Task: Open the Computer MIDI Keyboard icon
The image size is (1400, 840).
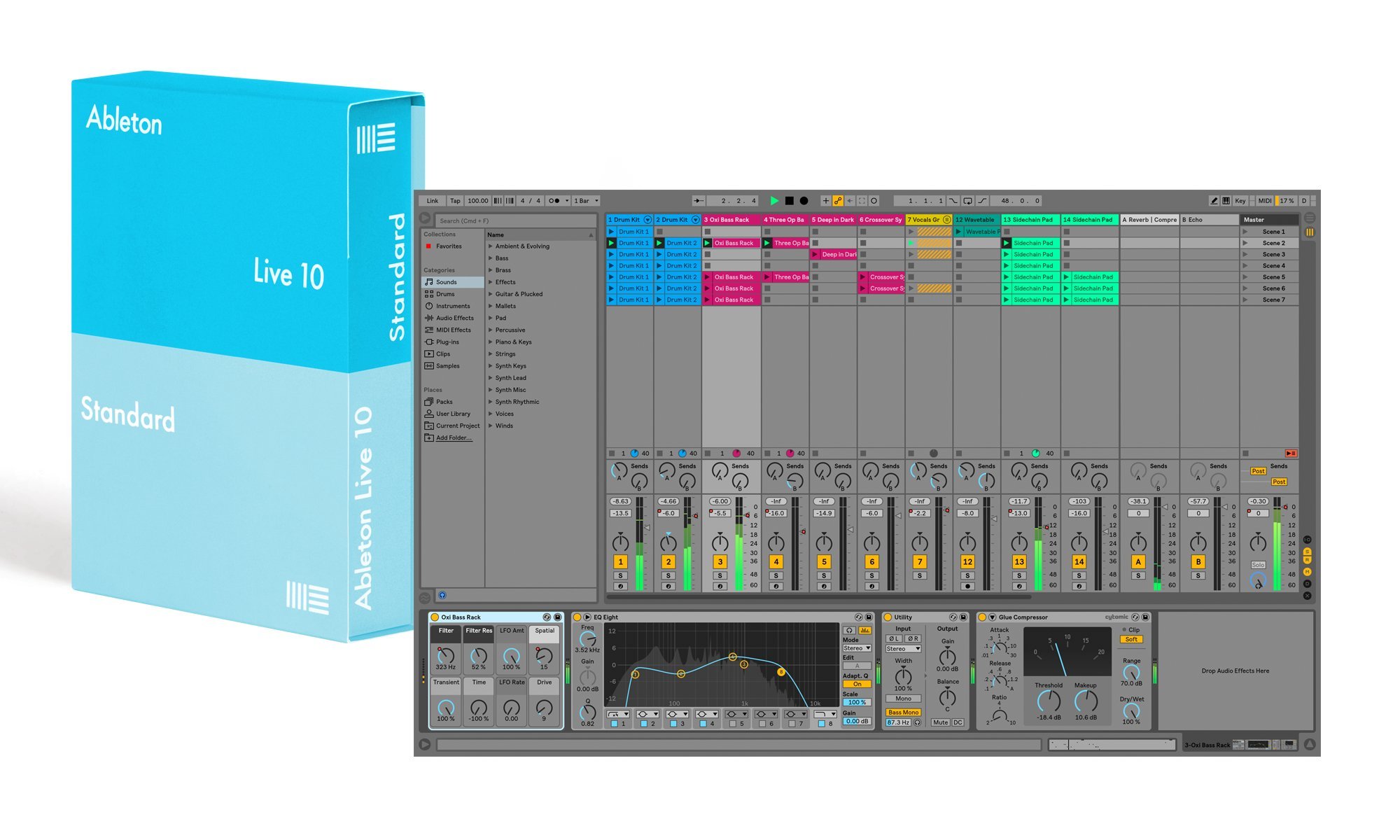Action: pyautogui.click(x=1228, y=201)
